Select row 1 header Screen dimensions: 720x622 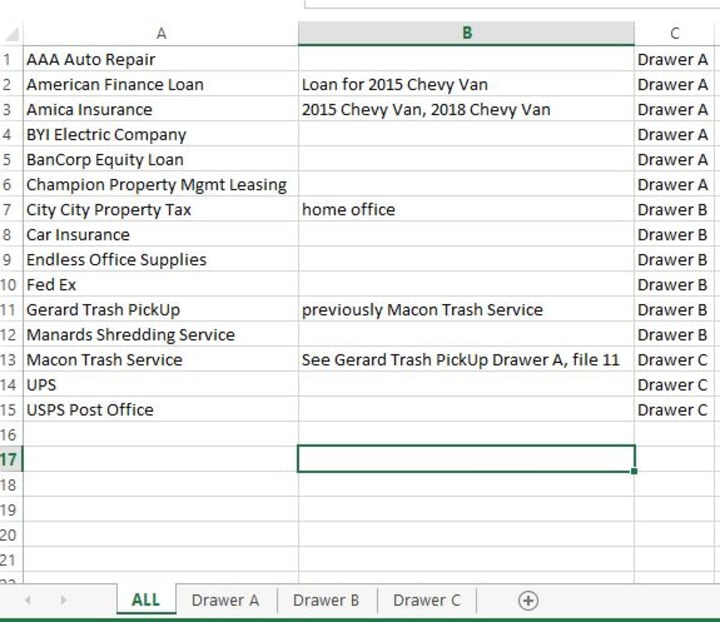click(10, 59)
